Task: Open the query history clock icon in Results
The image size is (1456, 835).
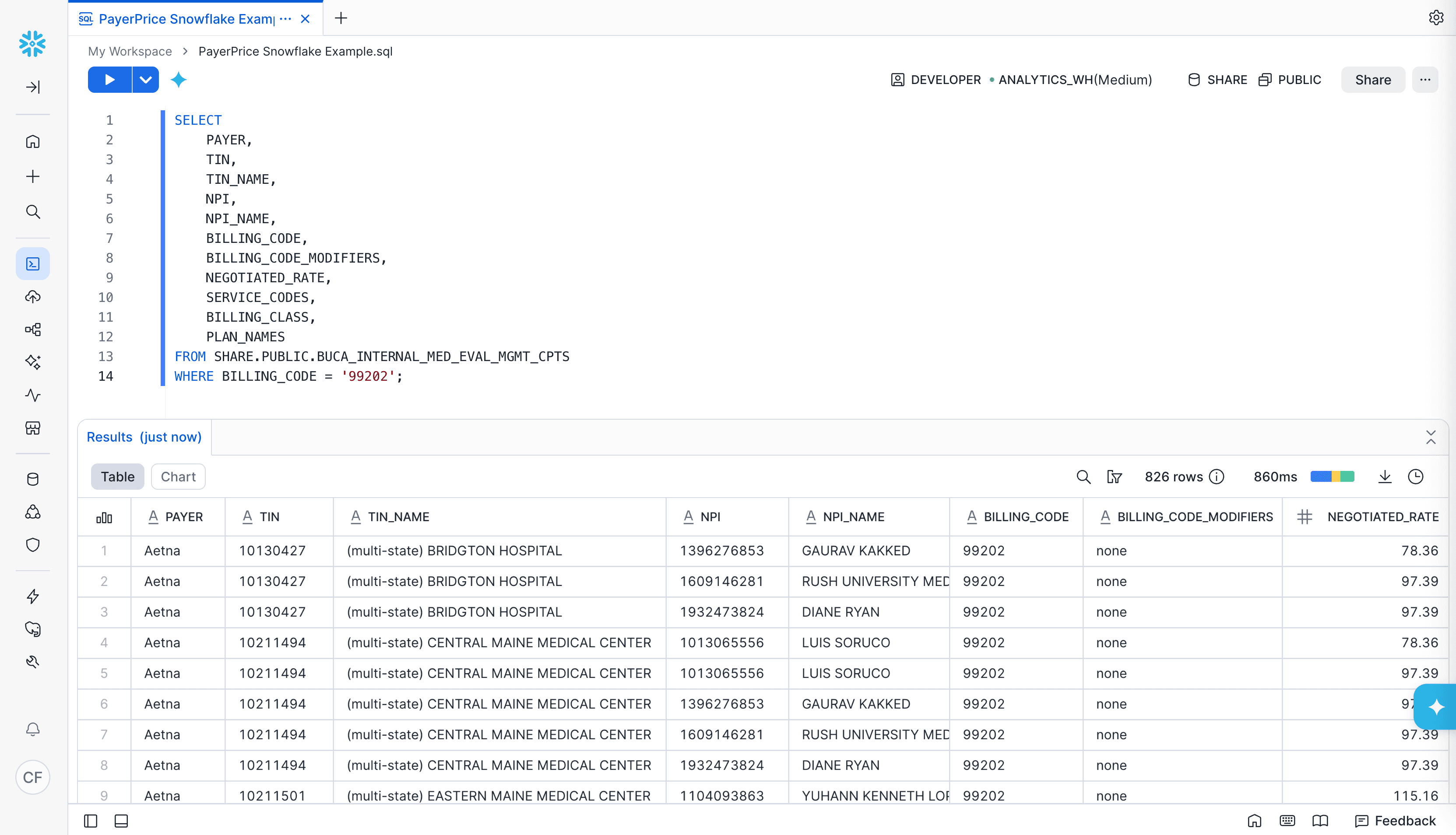Action: pos(1416,477)
